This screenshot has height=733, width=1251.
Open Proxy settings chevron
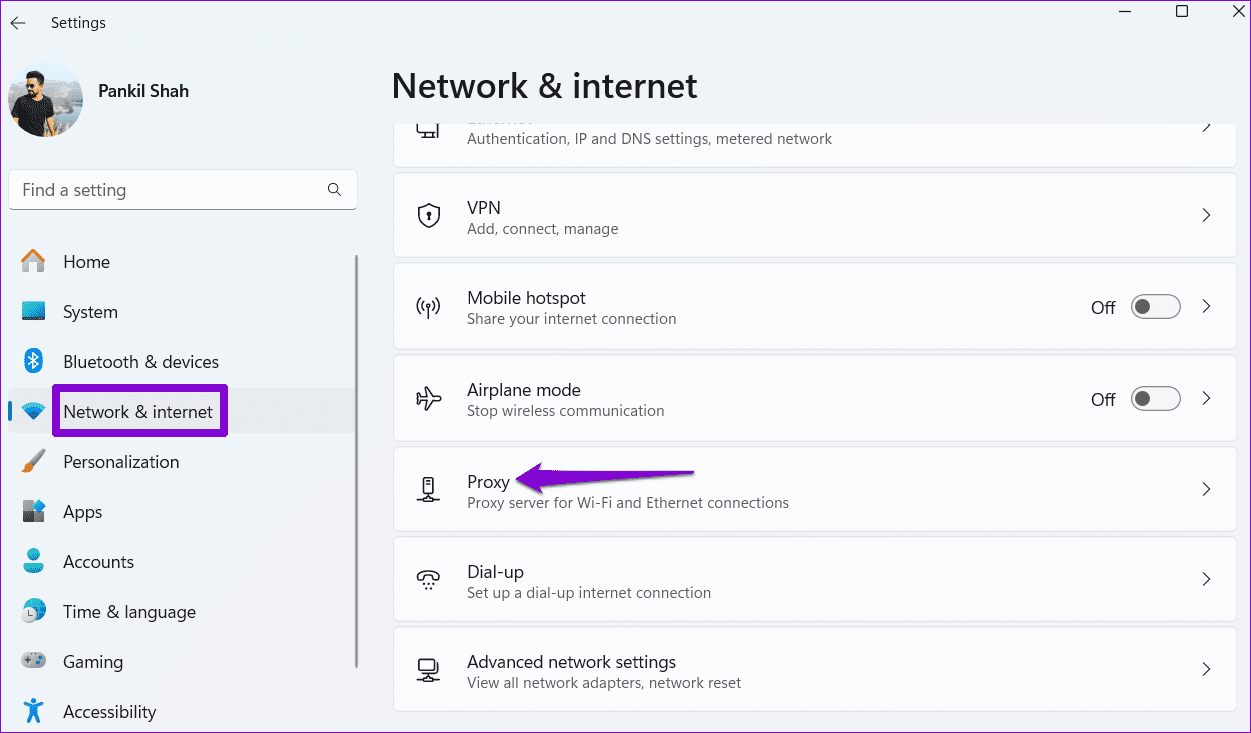(1206, 490)
